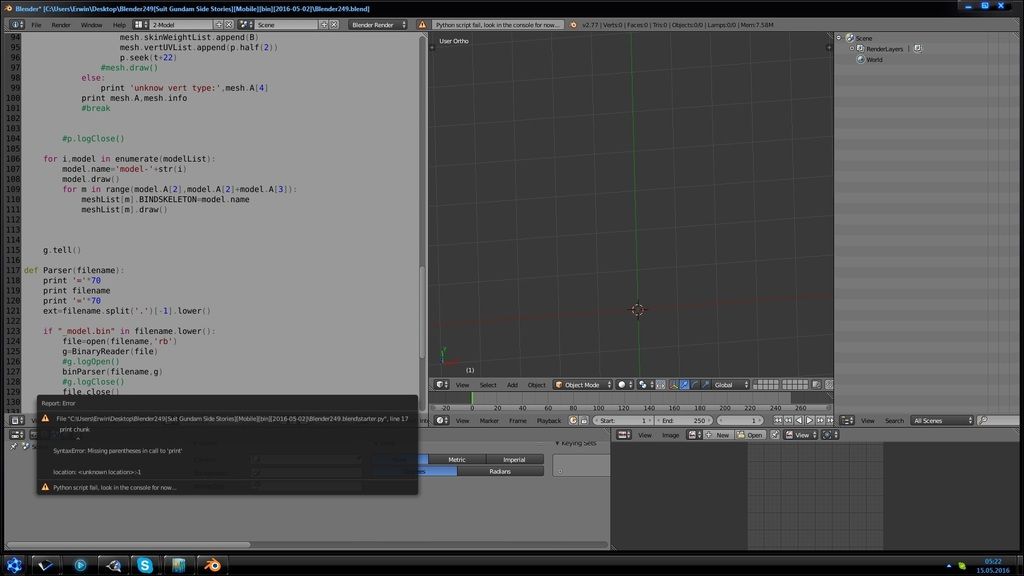The width and height of the screenshot is (1024, 576).
Task: Toggle the 3D manipulator axes button
Action: [673, 385]
